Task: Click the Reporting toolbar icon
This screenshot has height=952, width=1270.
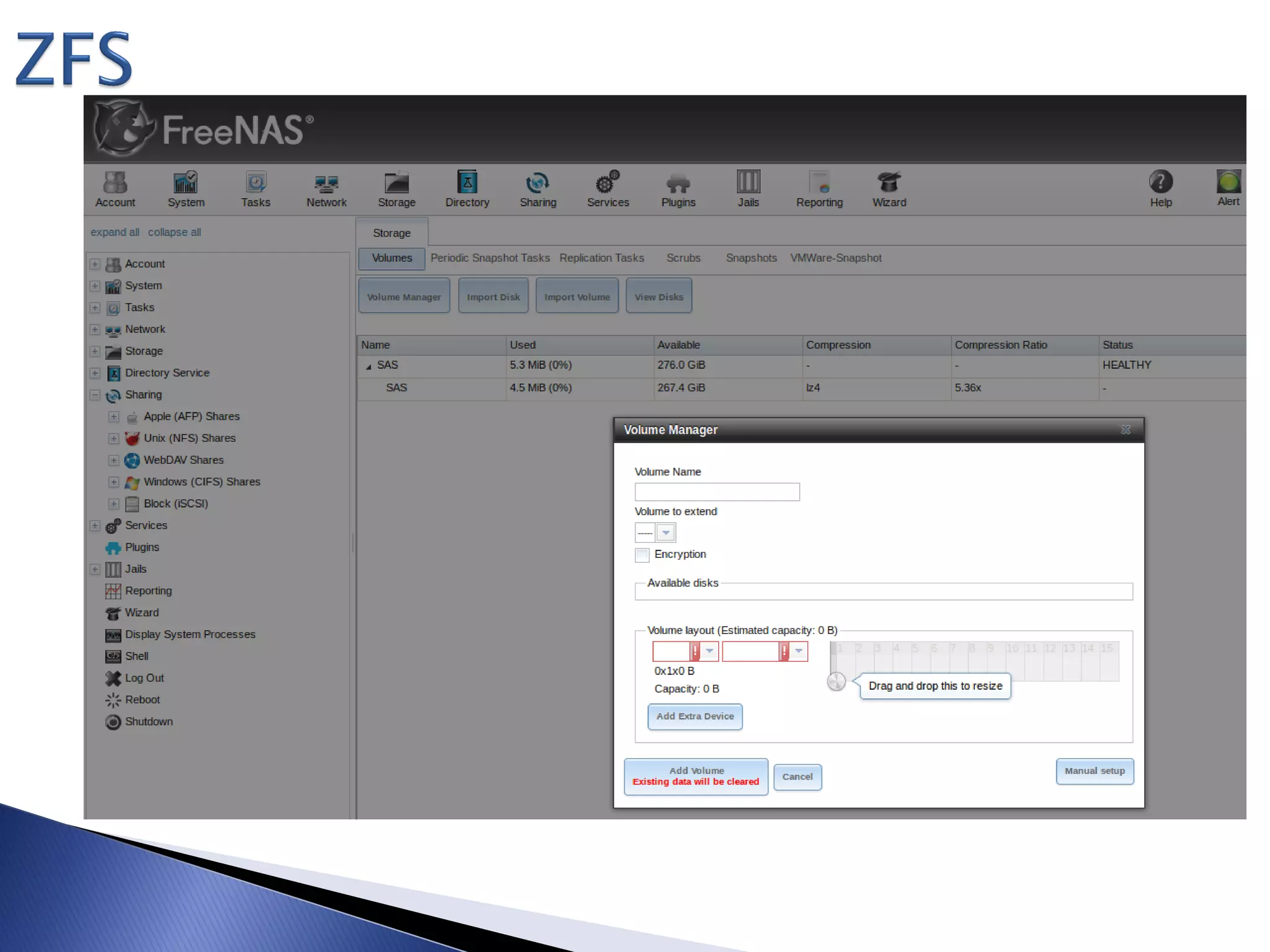Action: [x=819, y=183]
